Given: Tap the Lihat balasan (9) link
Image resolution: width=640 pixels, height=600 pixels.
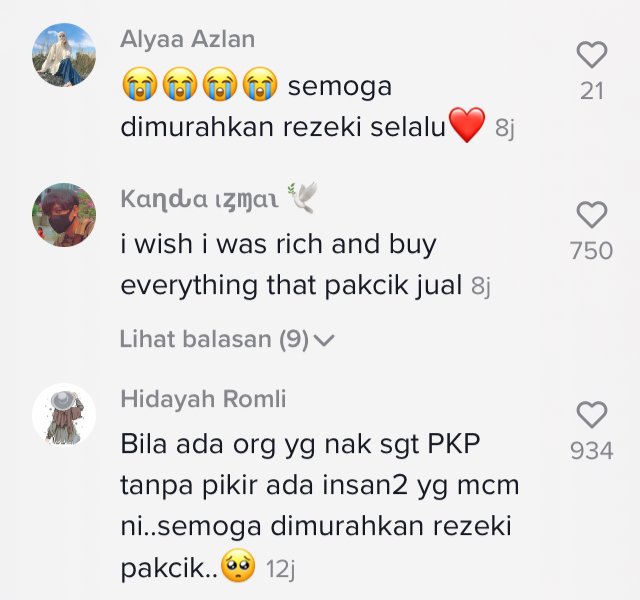Looking at the screenshot, I should pos(227,339).
